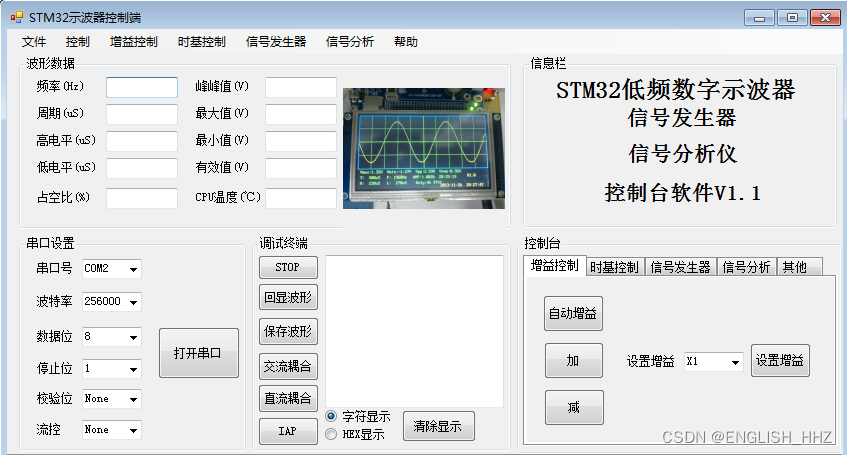Click the STOP button
847x455 pixels.
coord(288,267)
